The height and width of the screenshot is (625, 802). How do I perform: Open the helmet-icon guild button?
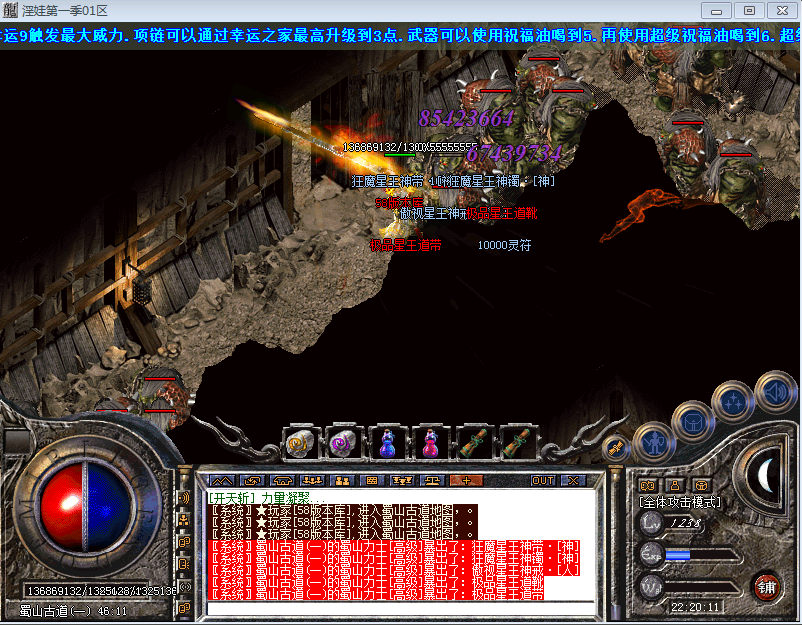coord(282,481)
